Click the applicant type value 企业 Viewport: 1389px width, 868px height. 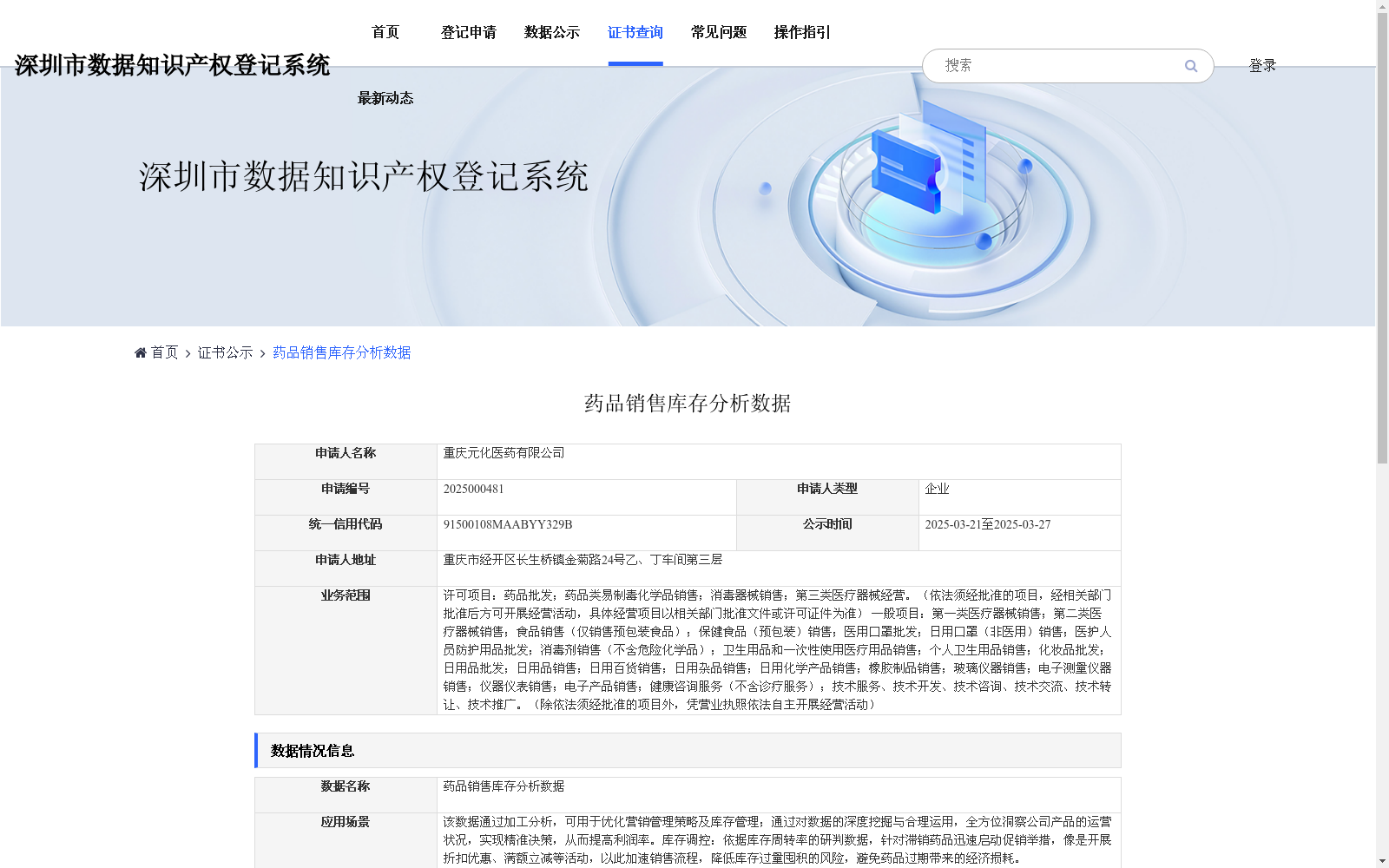(938, 489)
